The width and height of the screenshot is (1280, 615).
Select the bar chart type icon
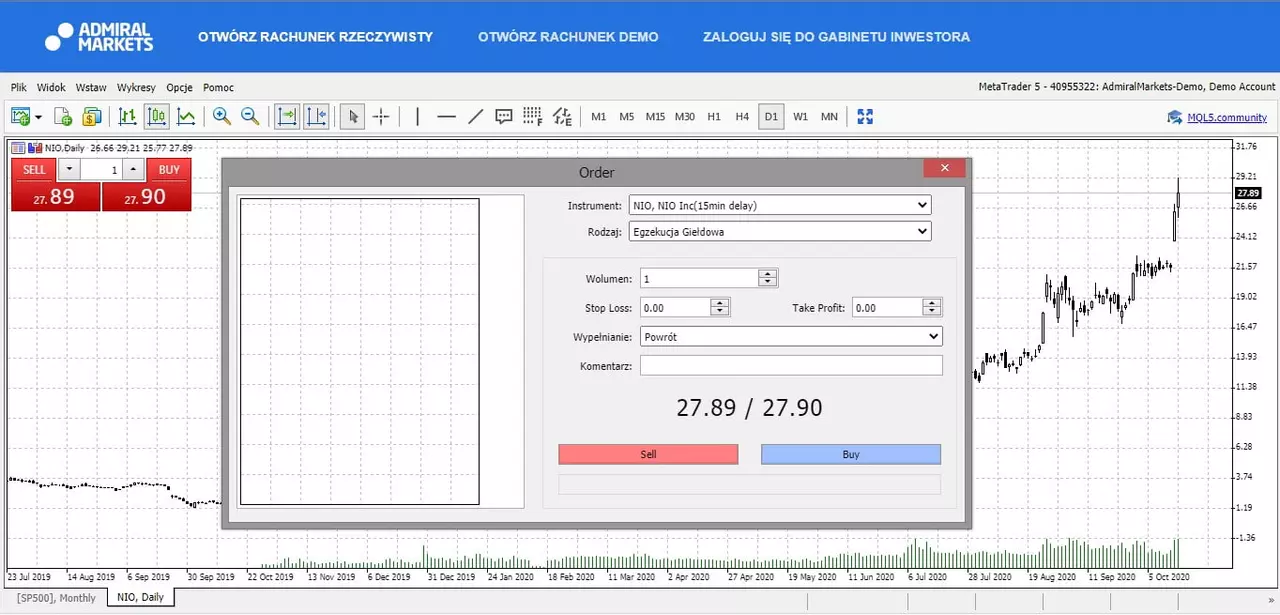coord(127,117)
